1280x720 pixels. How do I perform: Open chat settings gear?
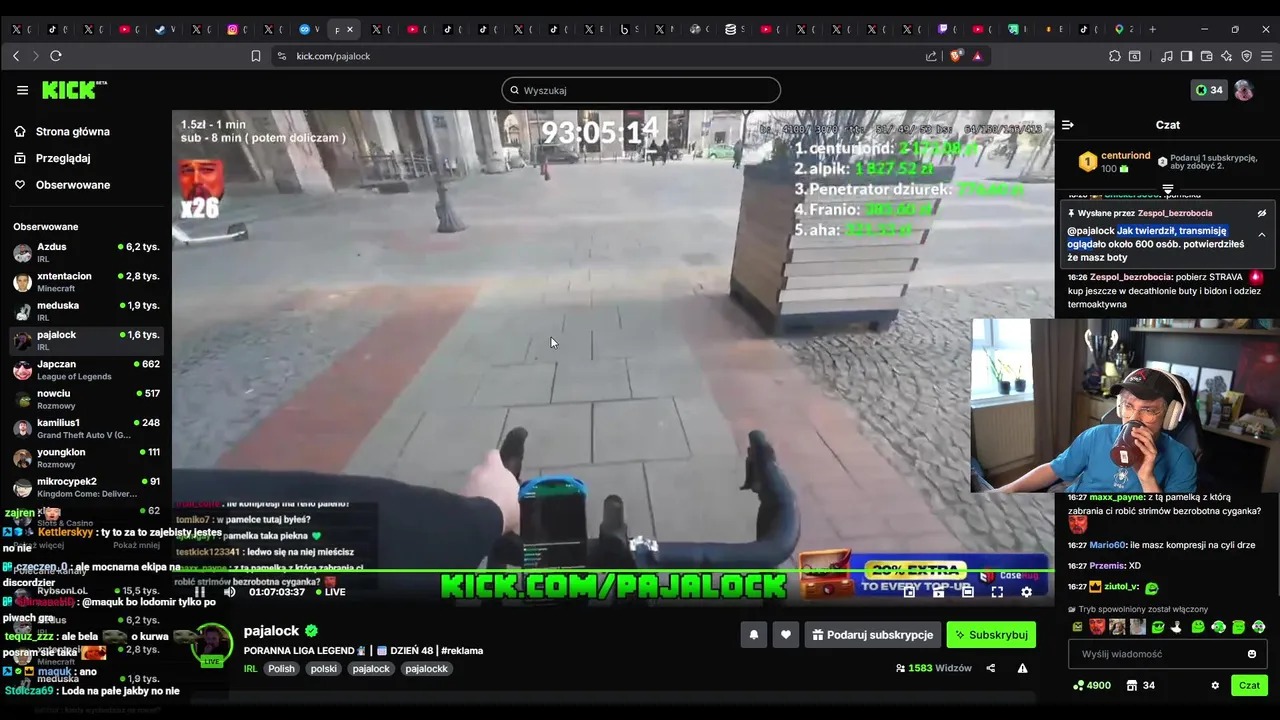tap(1215, 685)
